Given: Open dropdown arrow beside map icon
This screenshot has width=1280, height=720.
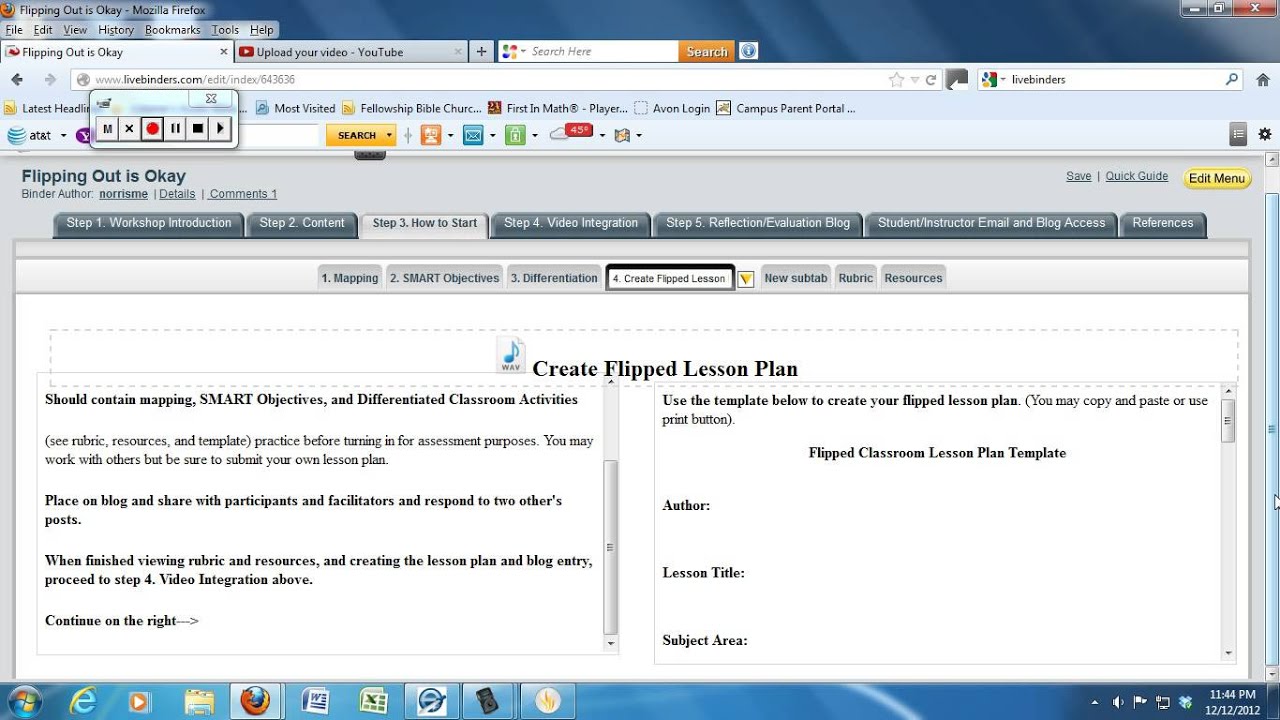Looking at the screenshot, I should (639, 136).
